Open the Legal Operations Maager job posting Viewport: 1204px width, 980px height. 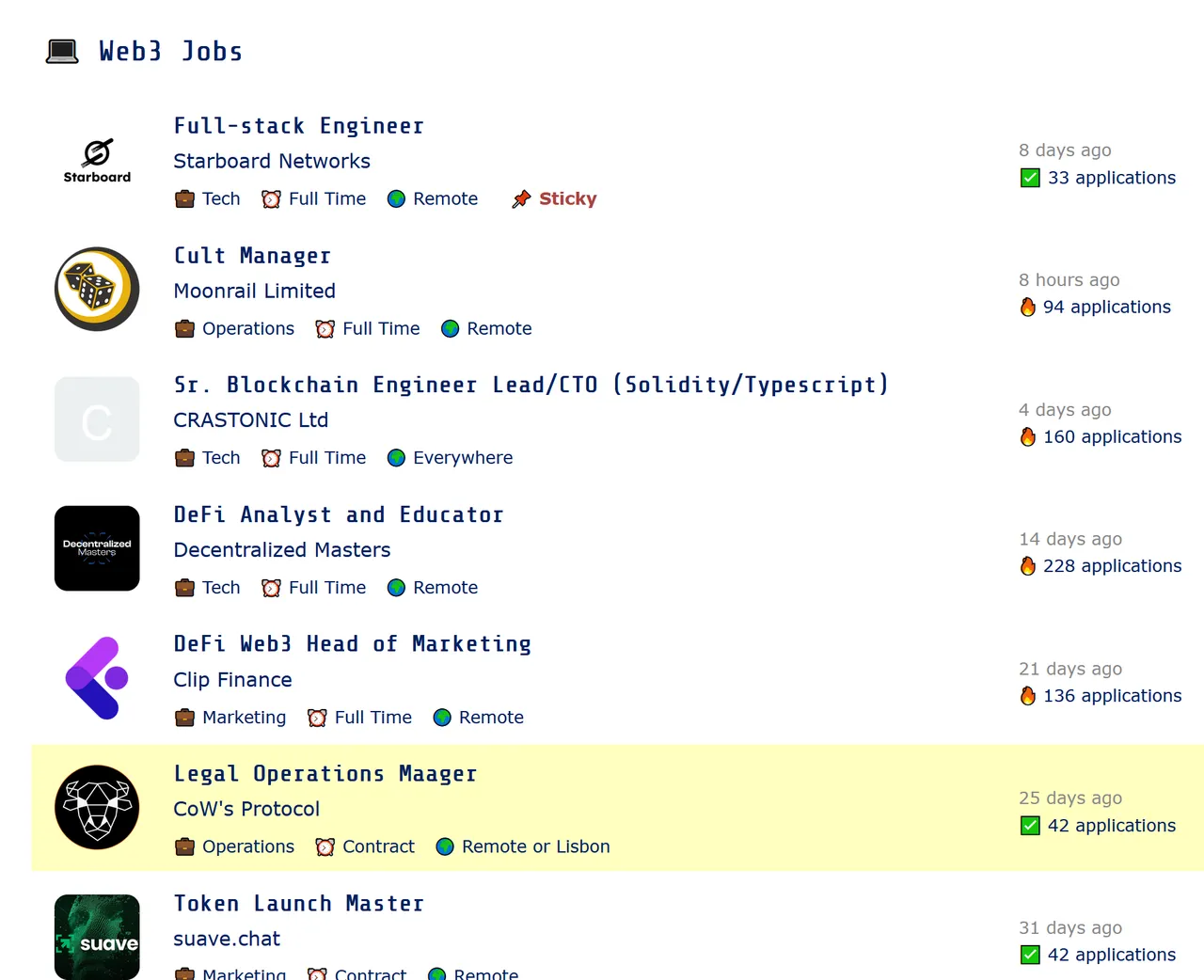(x=325, y=774)
